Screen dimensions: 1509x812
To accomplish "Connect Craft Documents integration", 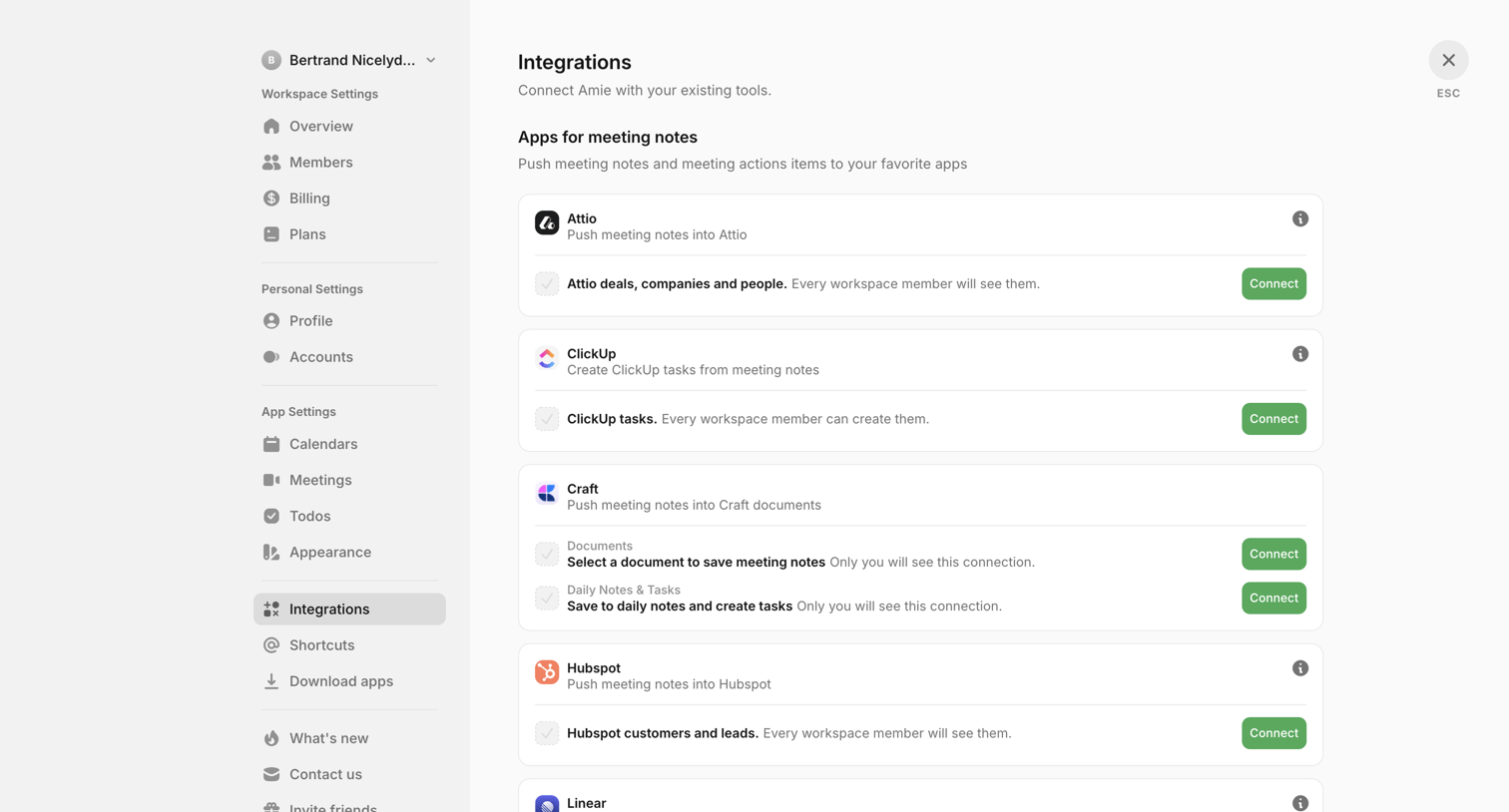I will click(1273, 554).
